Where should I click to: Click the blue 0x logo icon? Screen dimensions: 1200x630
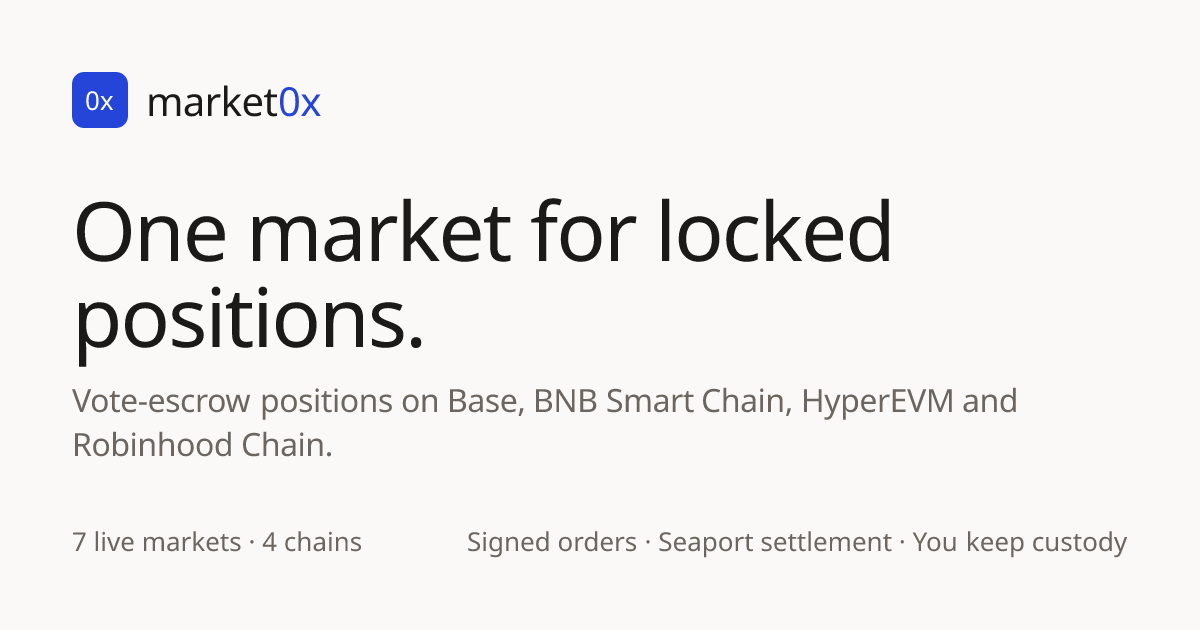(100, 100)
